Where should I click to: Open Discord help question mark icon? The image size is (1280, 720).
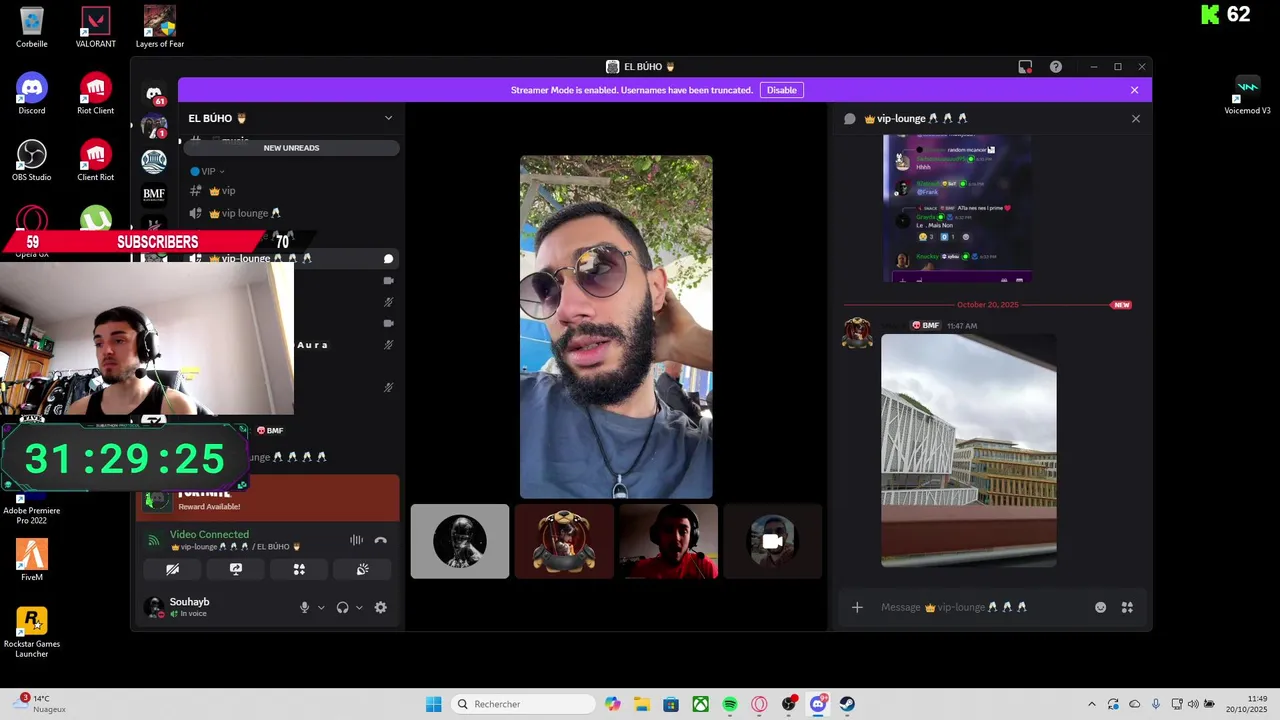1056,67
